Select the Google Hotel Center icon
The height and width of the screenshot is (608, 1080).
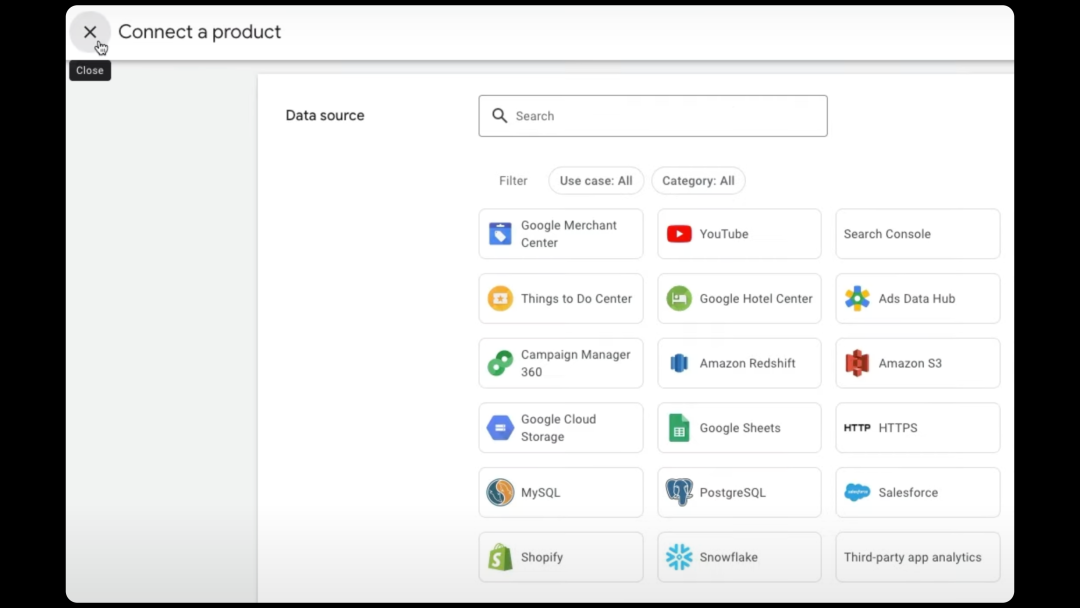point(679,299)
